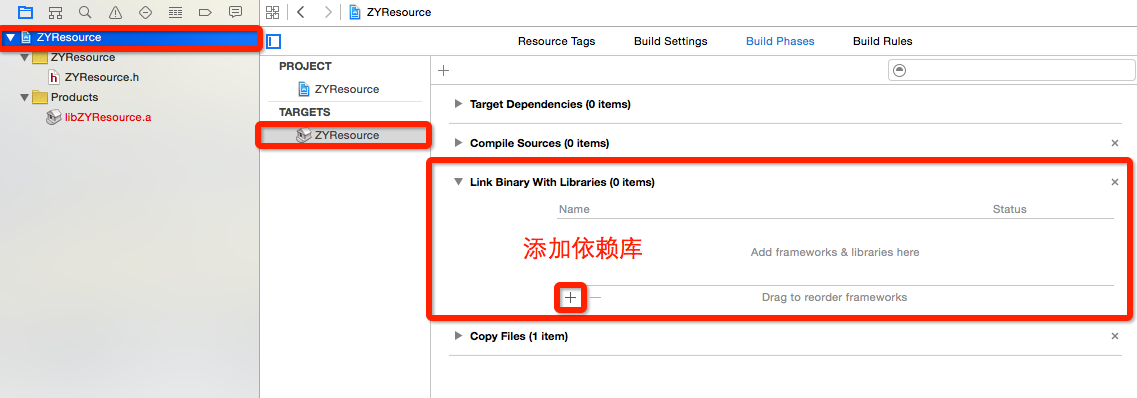Screen dimensions: 1137x398
Task: Collapse the Link Binary With Libraries section
Action: [x=458, y=182]
